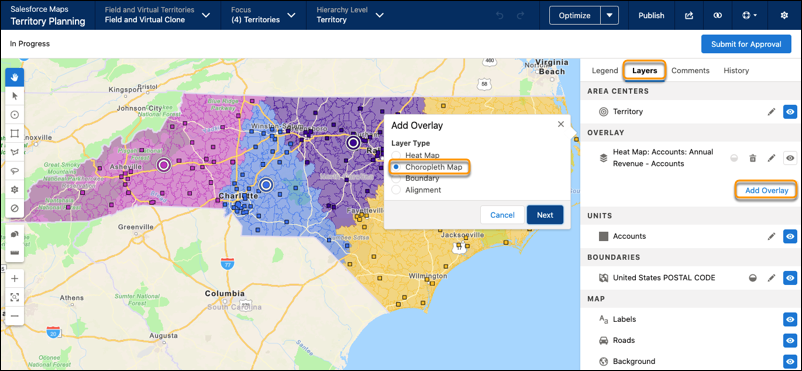
Task: Select the arrow pointer tool
Action: (x=14, y=96)
